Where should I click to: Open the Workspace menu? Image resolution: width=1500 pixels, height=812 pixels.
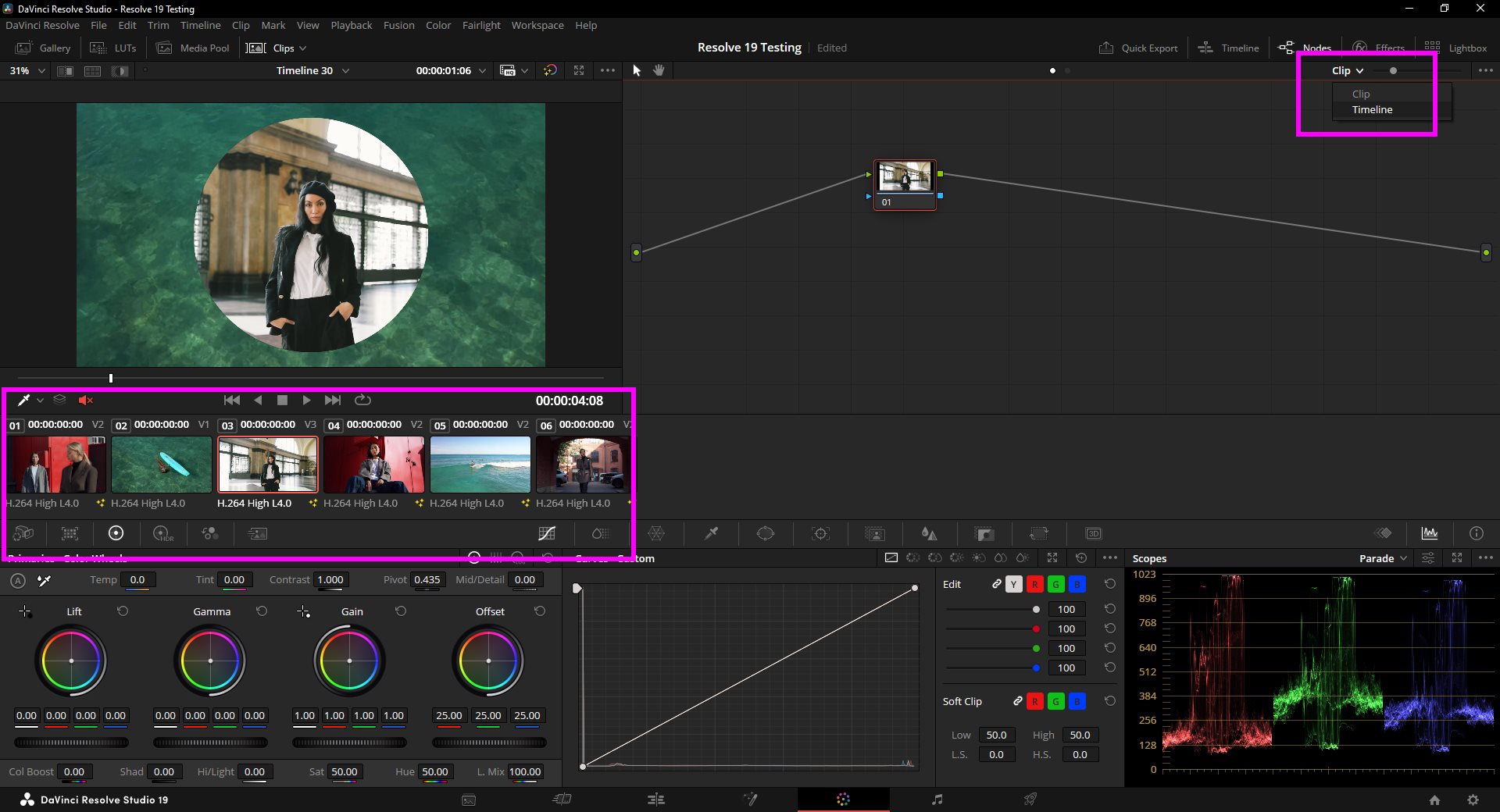[537, 25]
